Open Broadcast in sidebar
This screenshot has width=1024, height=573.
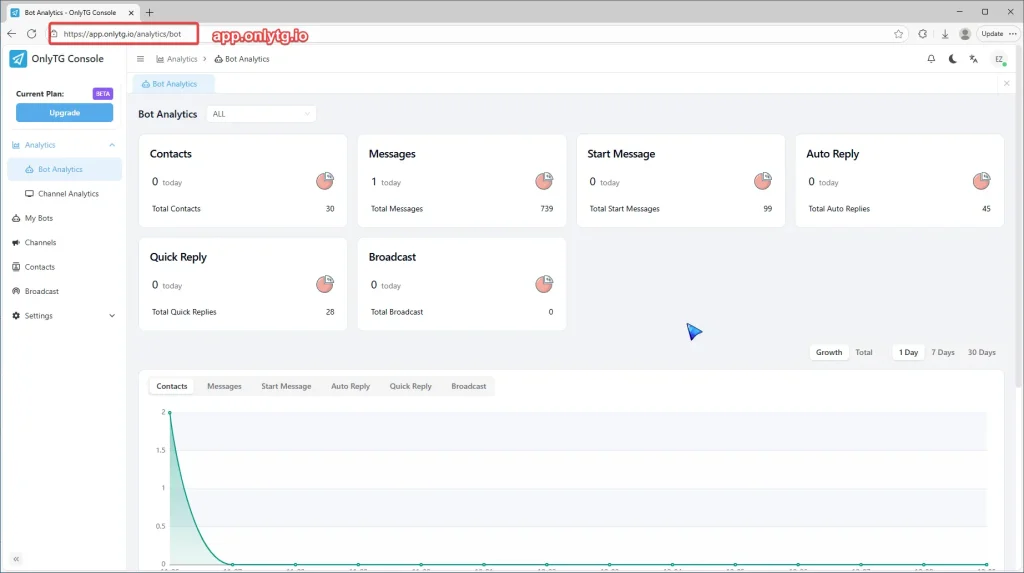(x=64, y=291)
